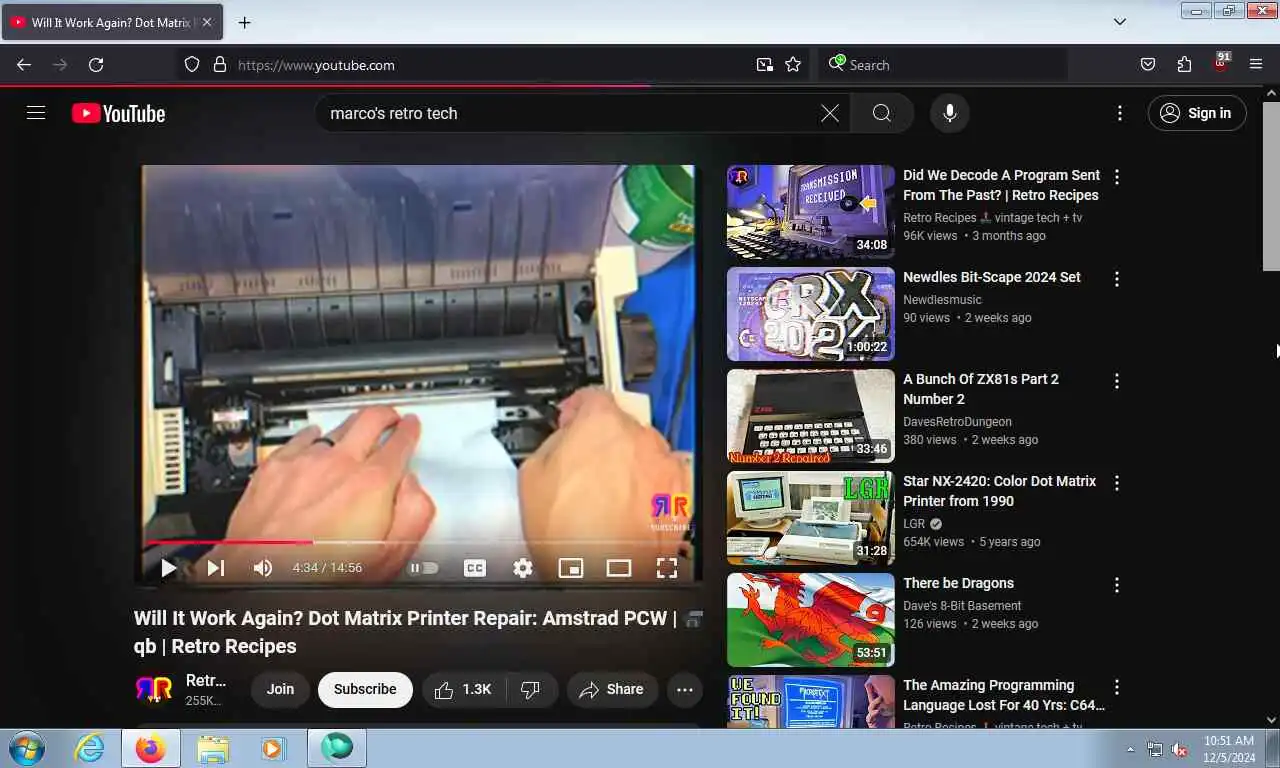
Task: Select the 'Will It Work Again' tab
Action: [110, 22]
